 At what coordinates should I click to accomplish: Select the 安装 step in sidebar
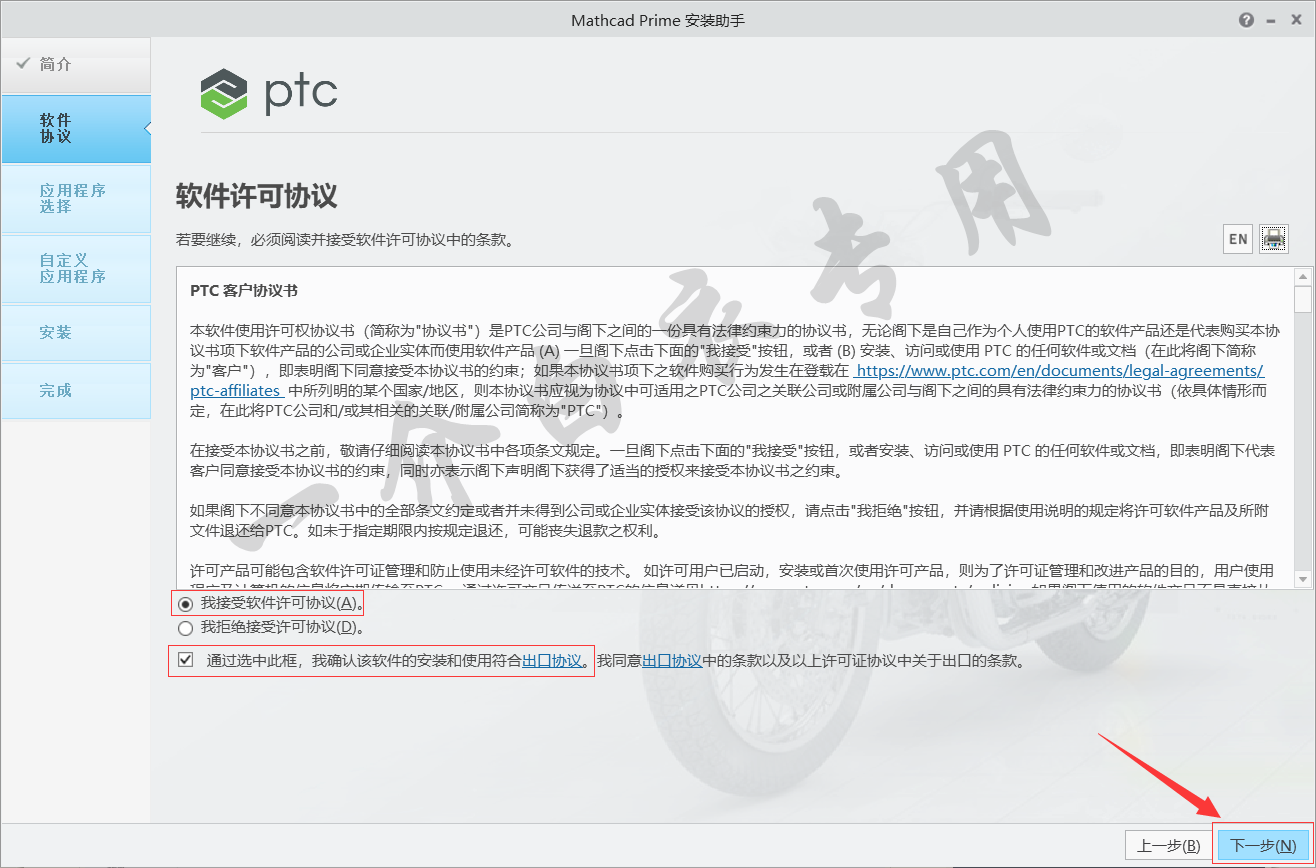point(75,333)
